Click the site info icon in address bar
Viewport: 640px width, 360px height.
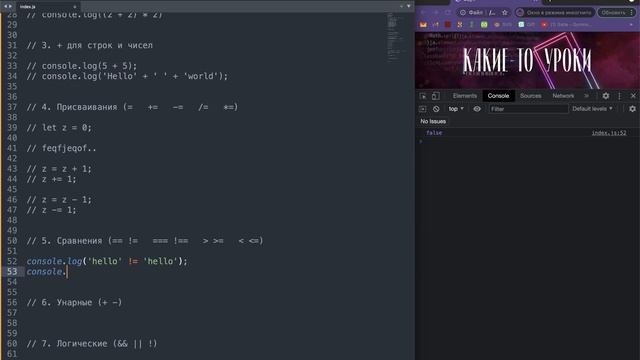click(x=463, y=13)
